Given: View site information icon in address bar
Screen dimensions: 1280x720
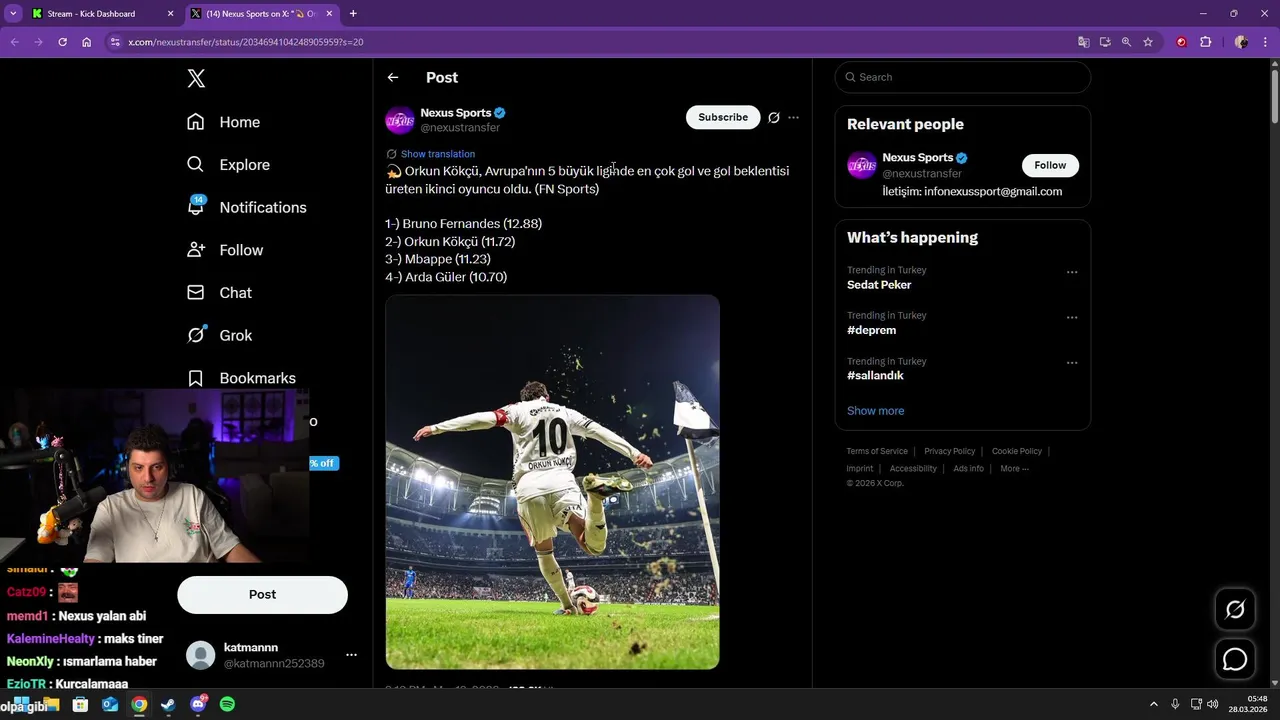Looking at the screenshot, I should pyautogui.click(x=115, y=42).
